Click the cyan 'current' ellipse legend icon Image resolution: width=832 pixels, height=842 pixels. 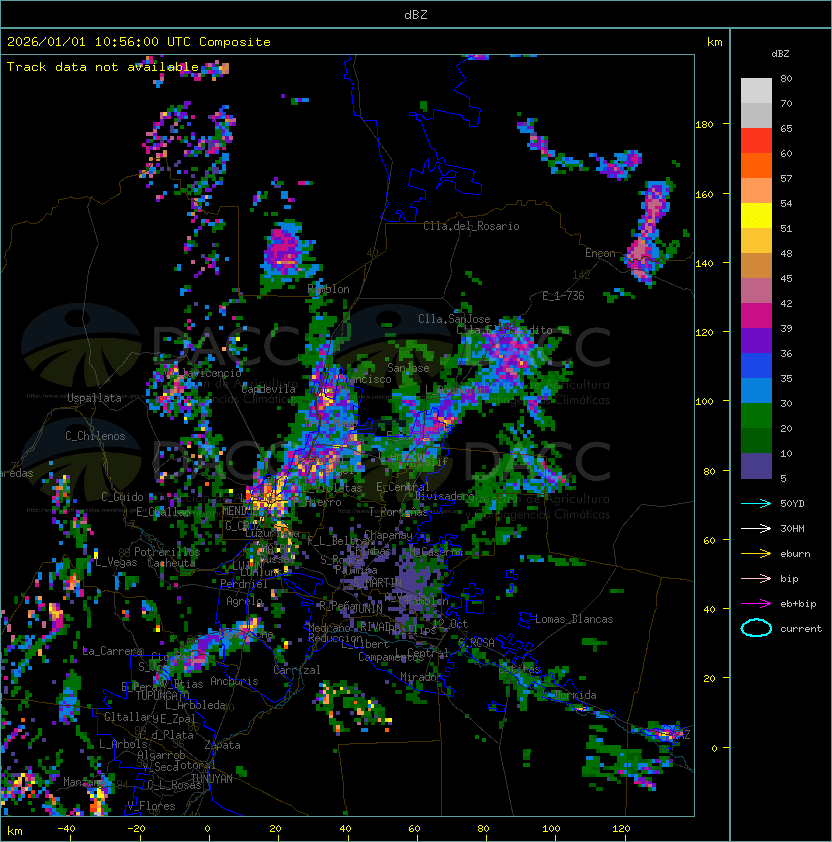coord(756,628)
